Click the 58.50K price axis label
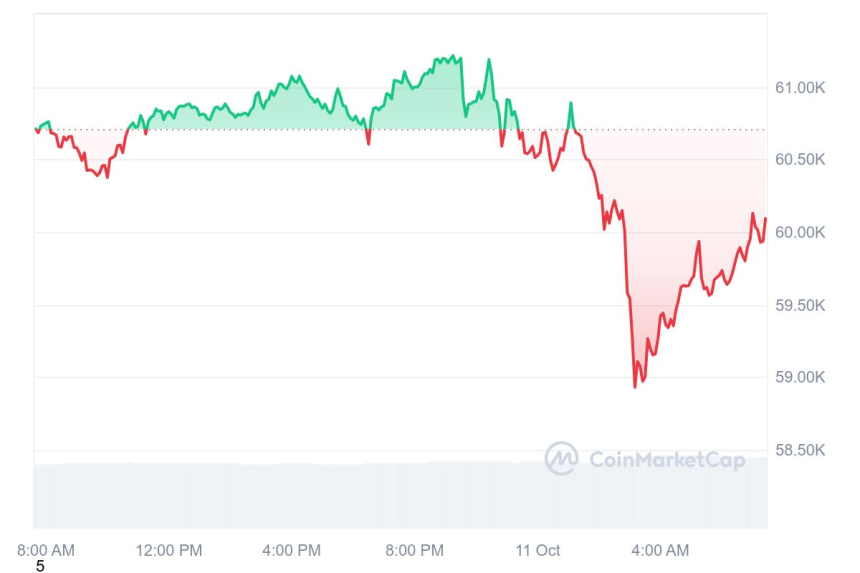 [x=800, y=450]
